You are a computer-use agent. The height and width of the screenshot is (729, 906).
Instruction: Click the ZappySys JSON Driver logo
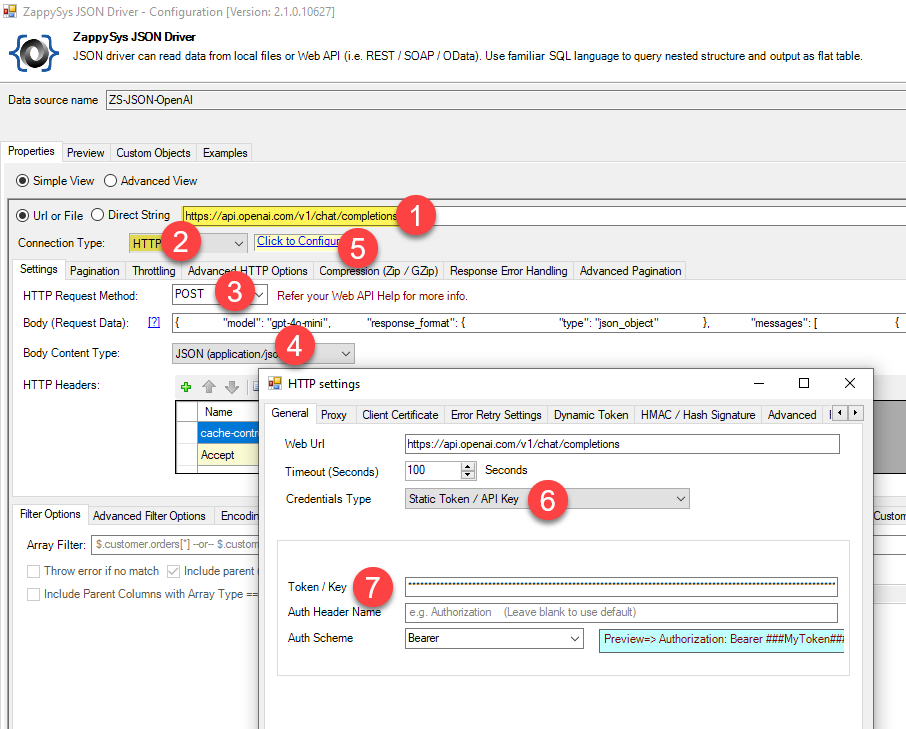[34, 53]
